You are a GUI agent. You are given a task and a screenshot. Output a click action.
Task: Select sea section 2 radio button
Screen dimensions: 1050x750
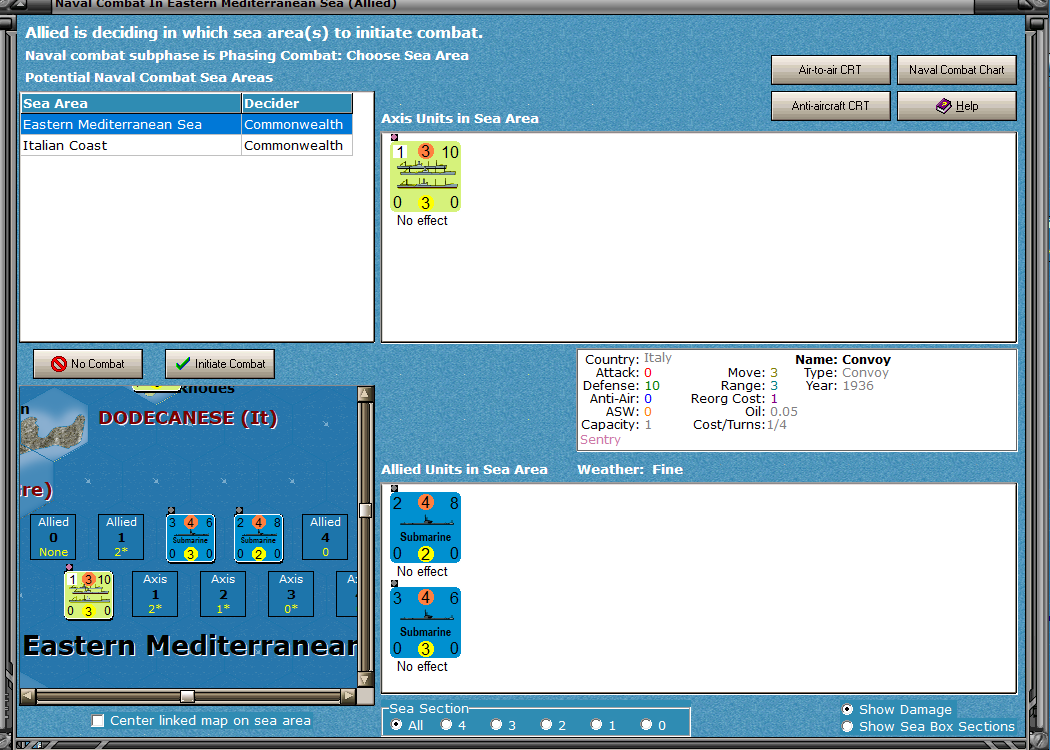click(546, 725)
